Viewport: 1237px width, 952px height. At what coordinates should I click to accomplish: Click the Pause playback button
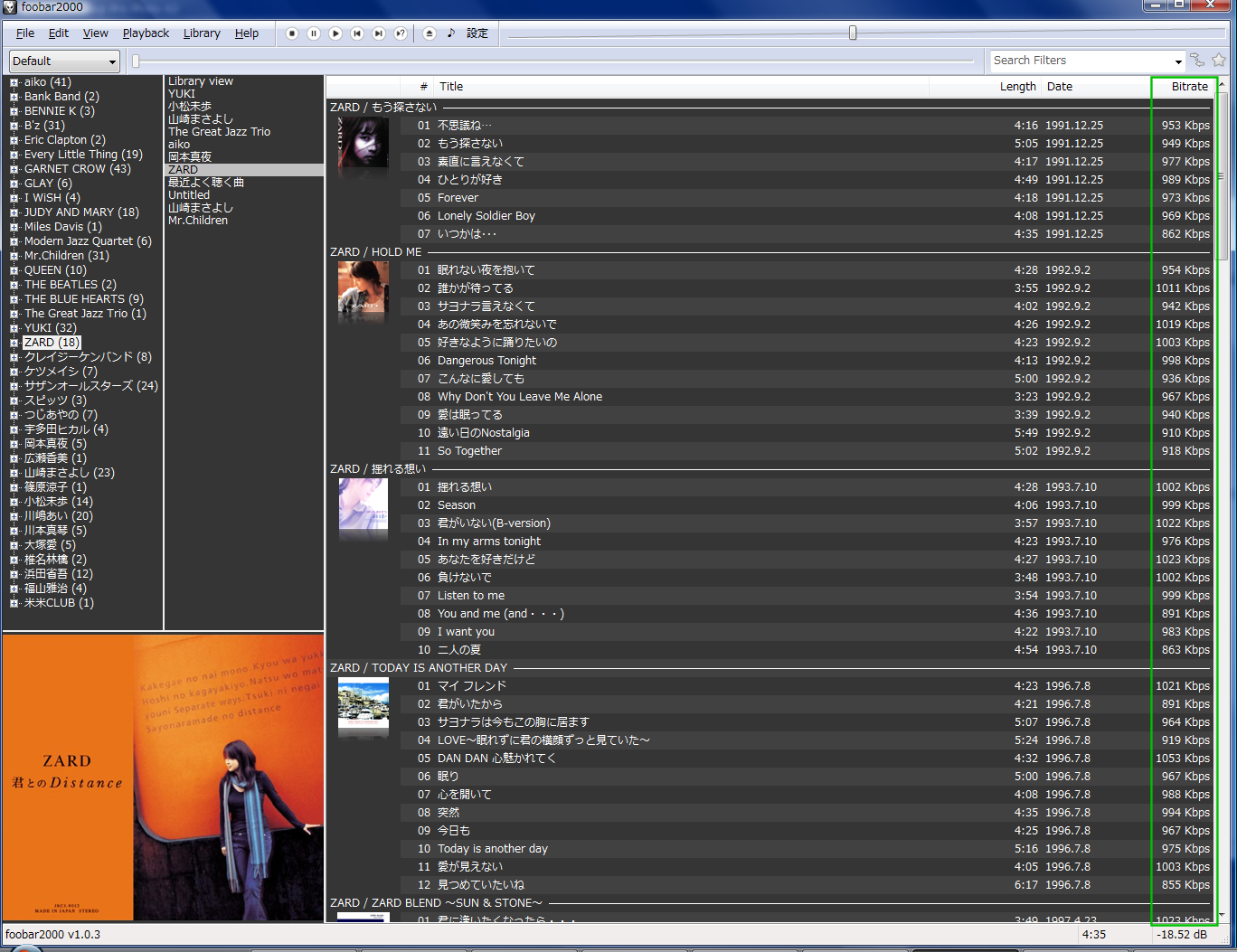314,33
